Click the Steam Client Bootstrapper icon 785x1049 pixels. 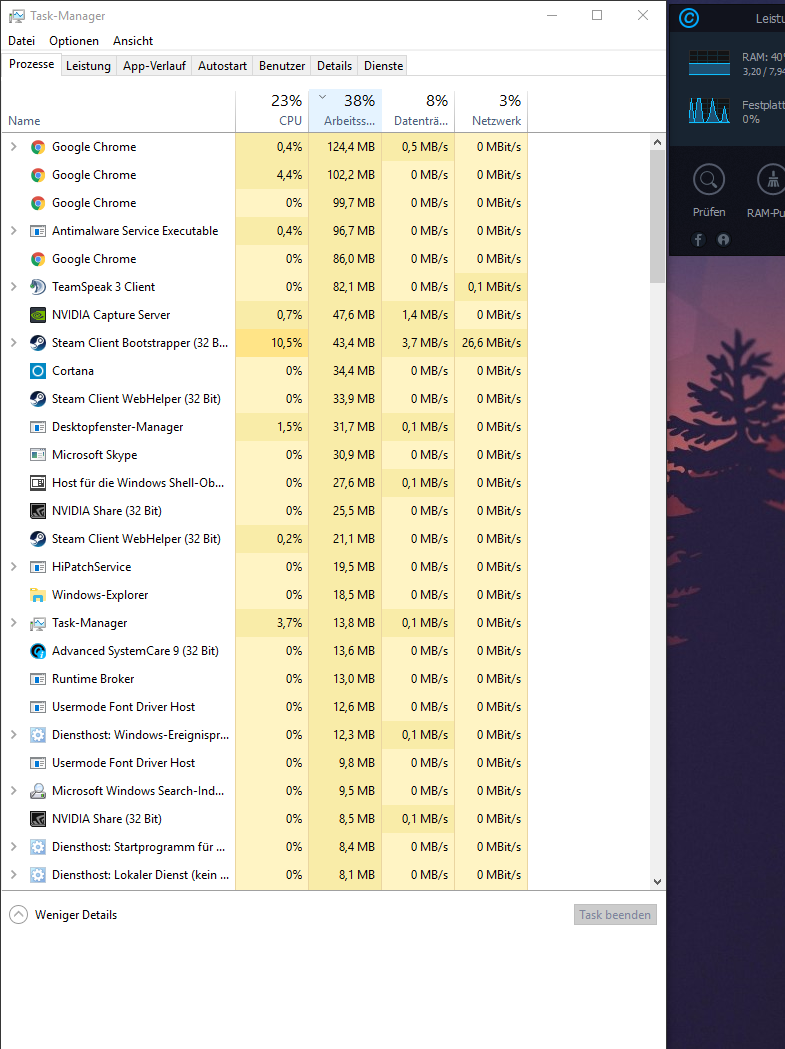(x=38, y=343)
